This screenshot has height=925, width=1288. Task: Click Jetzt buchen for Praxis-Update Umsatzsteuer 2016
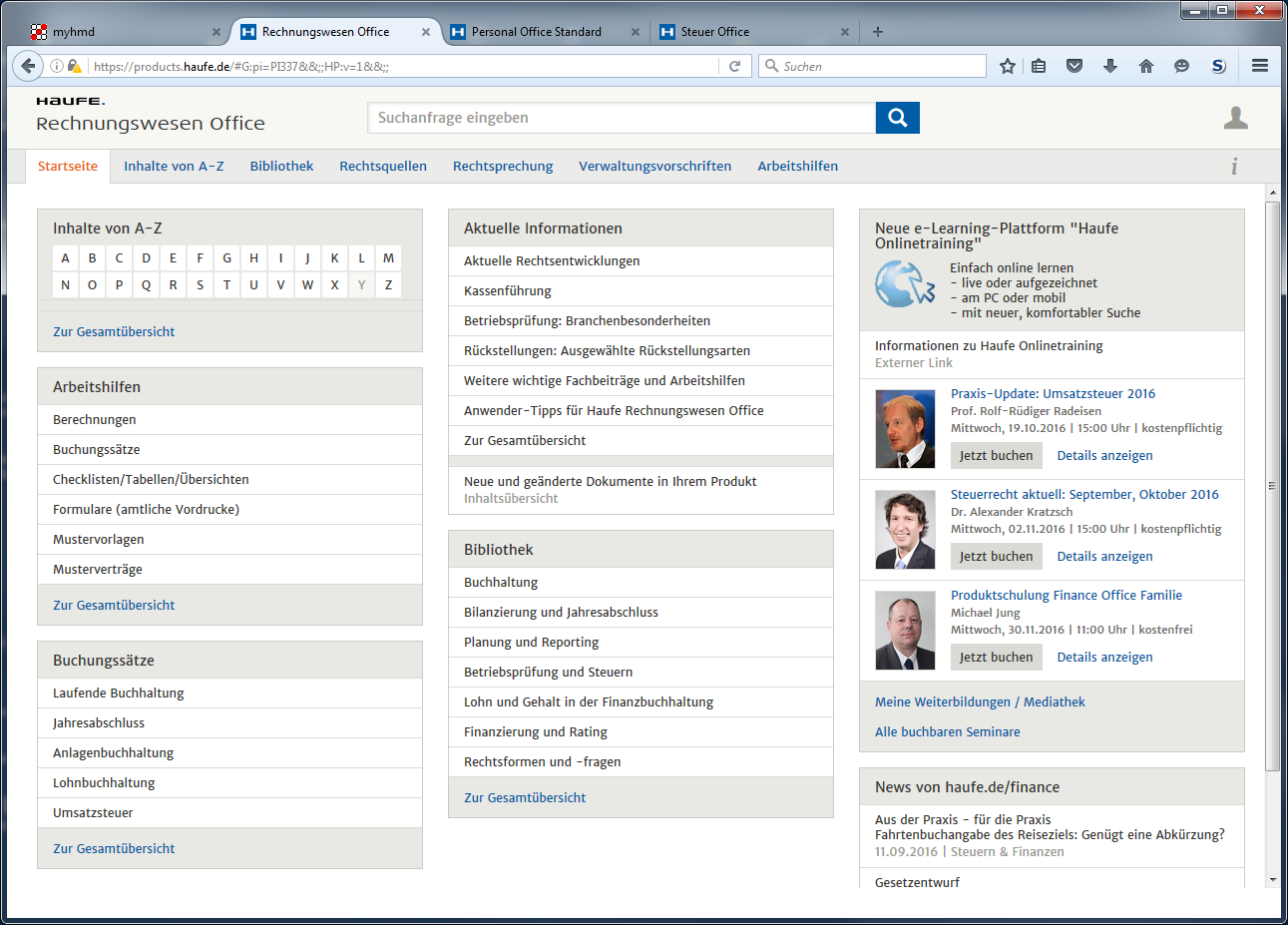coord(996,456)
